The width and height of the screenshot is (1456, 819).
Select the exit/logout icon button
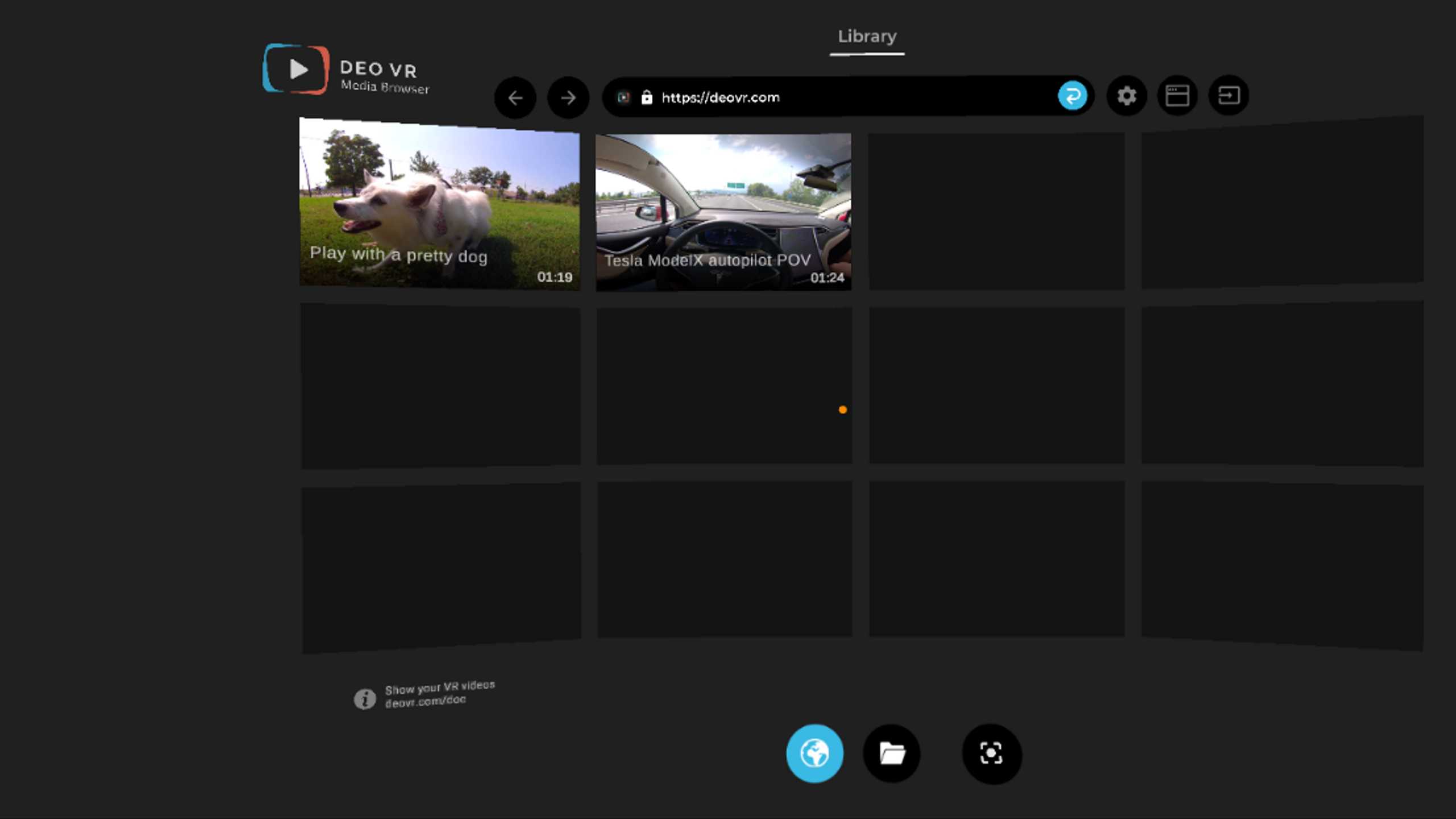tap(1229, 95)
